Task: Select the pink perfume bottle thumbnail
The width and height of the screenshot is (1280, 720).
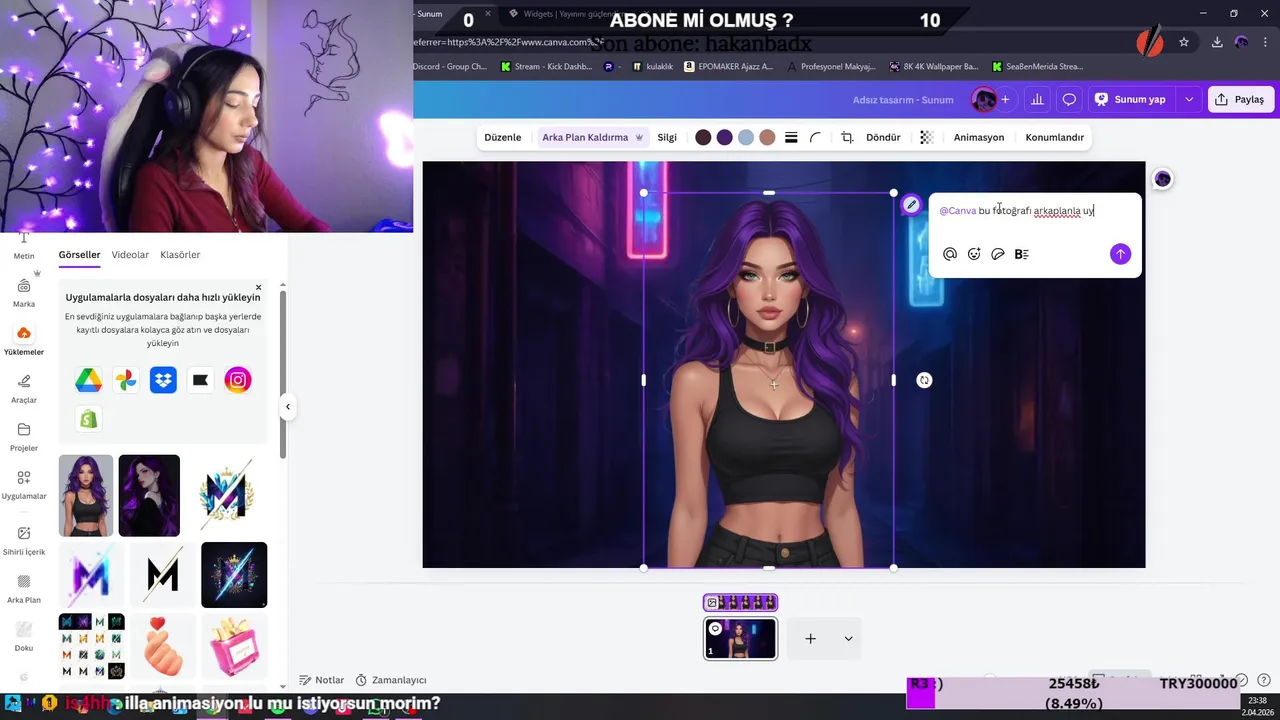Action: (234, 645)
